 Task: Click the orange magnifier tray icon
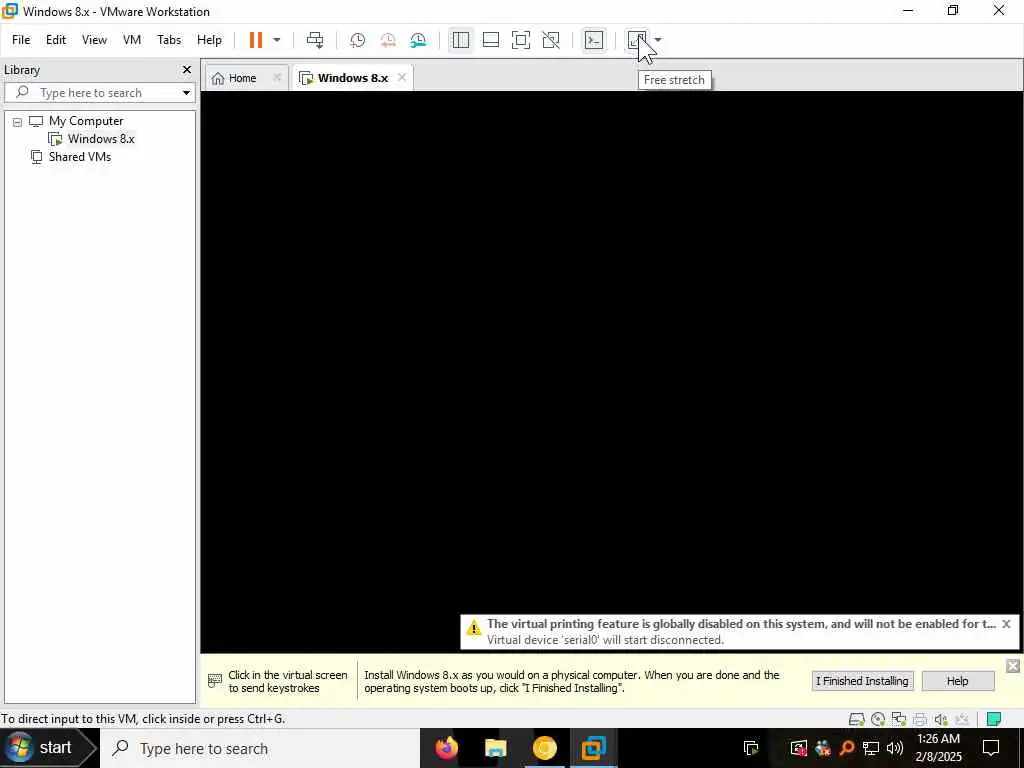[847, 748]
